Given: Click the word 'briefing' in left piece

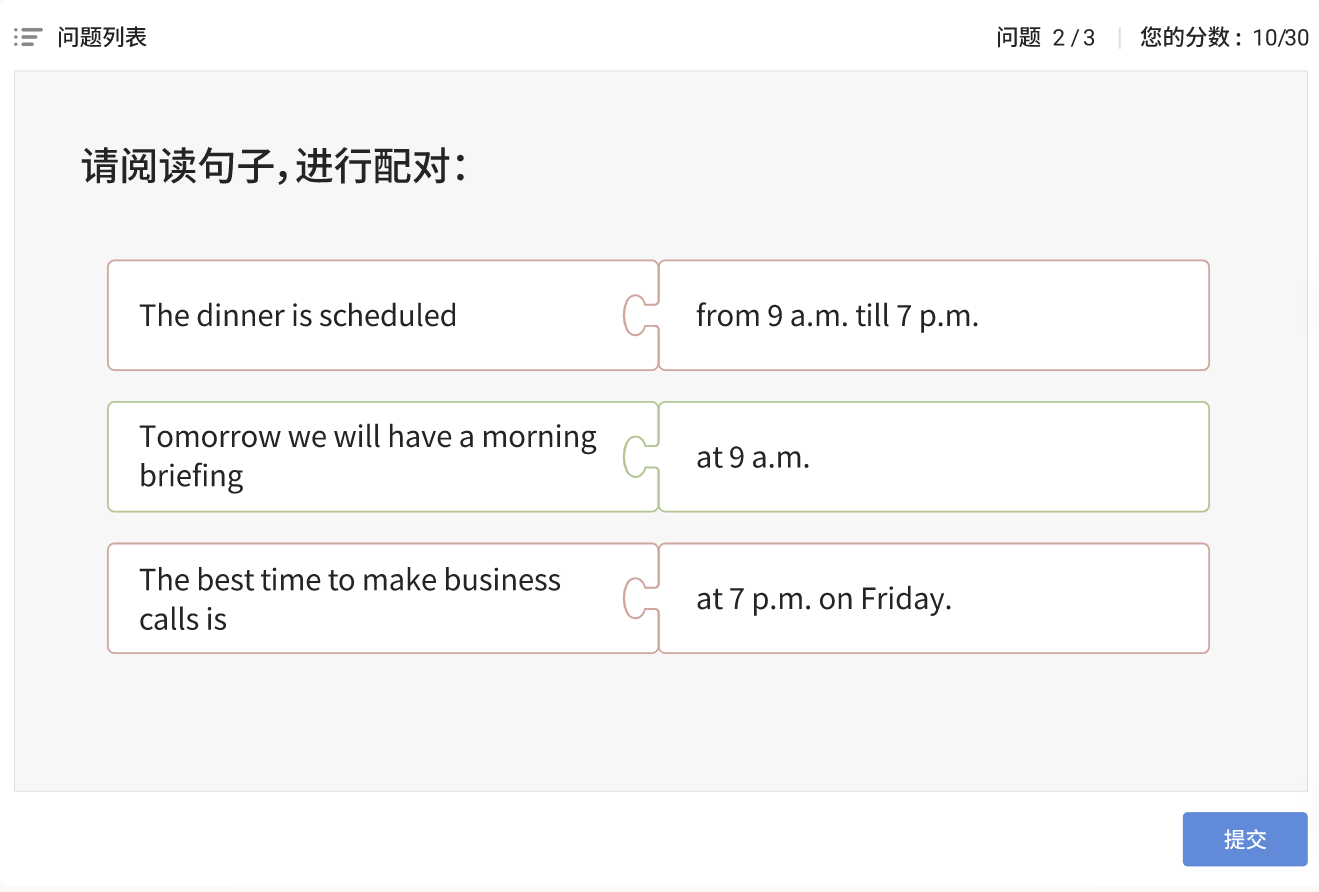Looking at the screenshot, I should [x=191, y=475].
